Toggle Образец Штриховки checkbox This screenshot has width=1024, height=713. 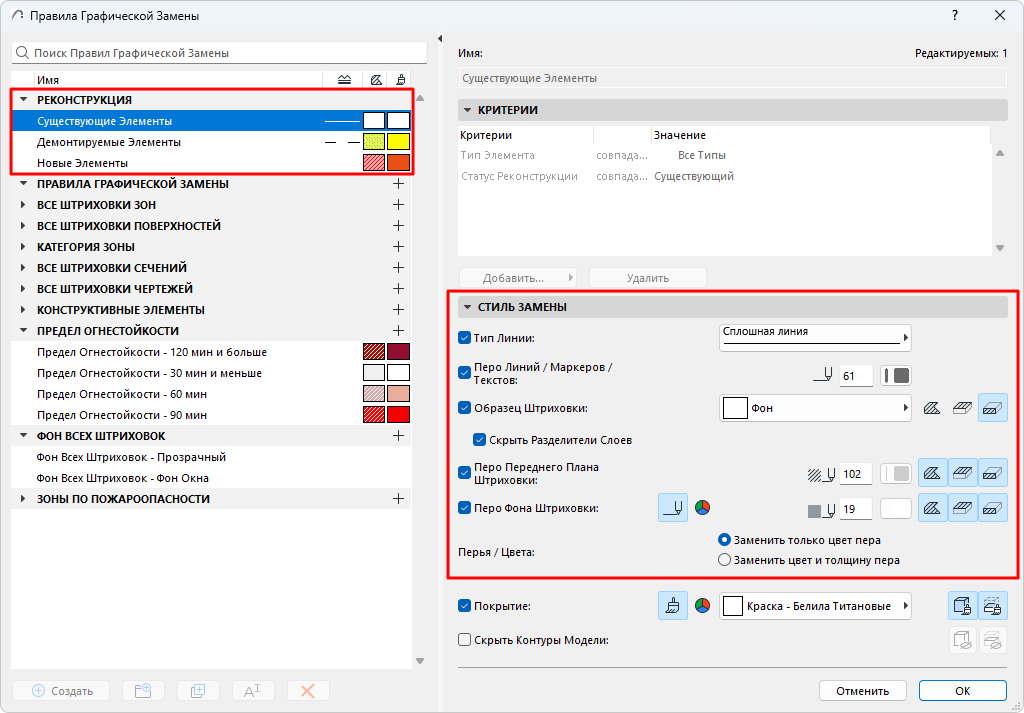(464, 408)
